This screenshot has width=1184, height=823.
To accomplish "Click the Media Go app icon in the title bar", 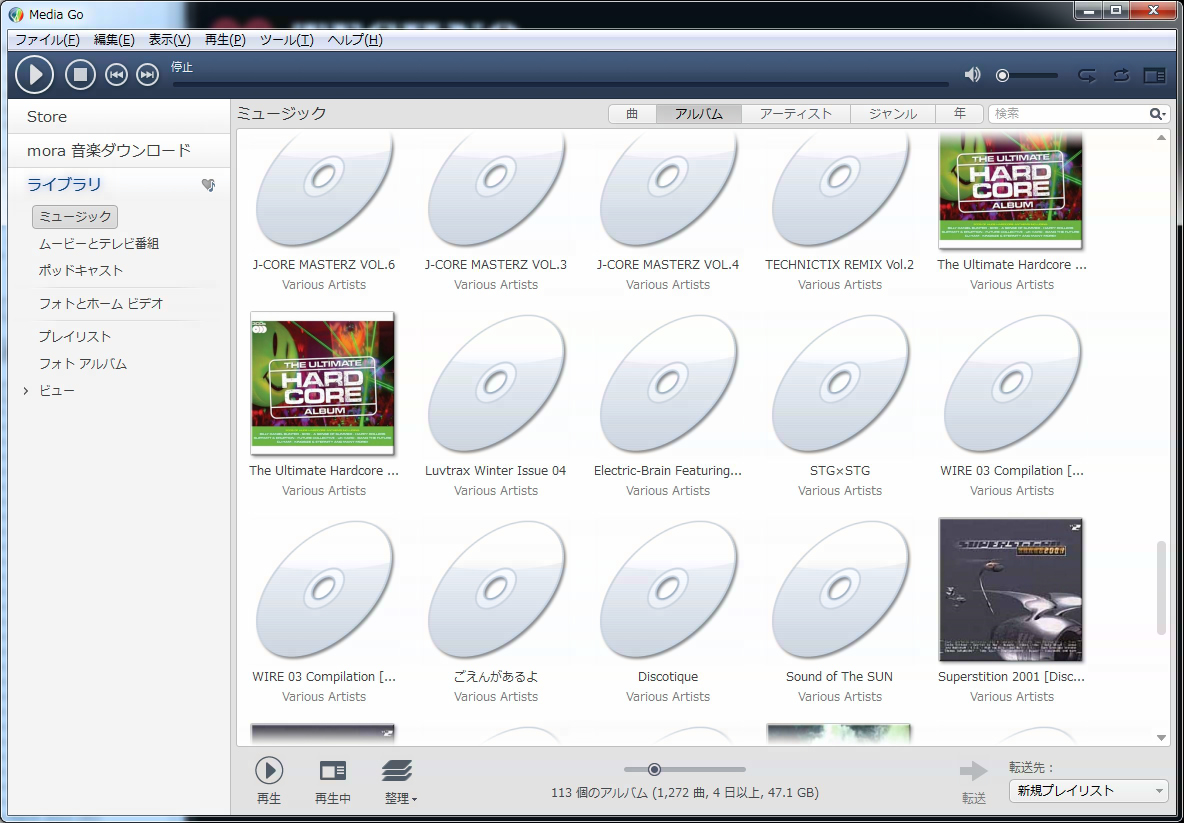I will point(16,14).
